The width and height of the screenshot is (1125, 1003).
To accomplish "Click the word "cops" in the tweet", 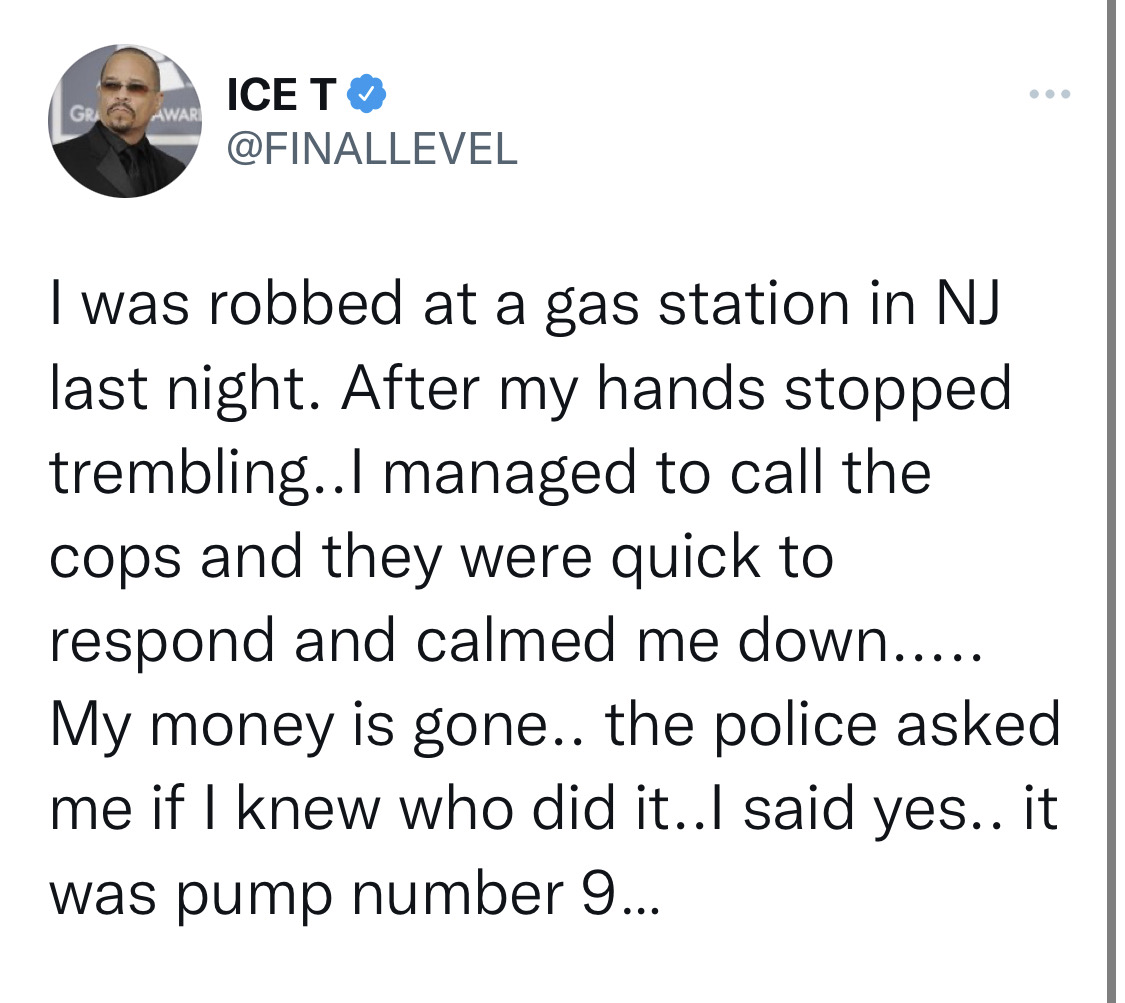I will click(x=115, y=560).
